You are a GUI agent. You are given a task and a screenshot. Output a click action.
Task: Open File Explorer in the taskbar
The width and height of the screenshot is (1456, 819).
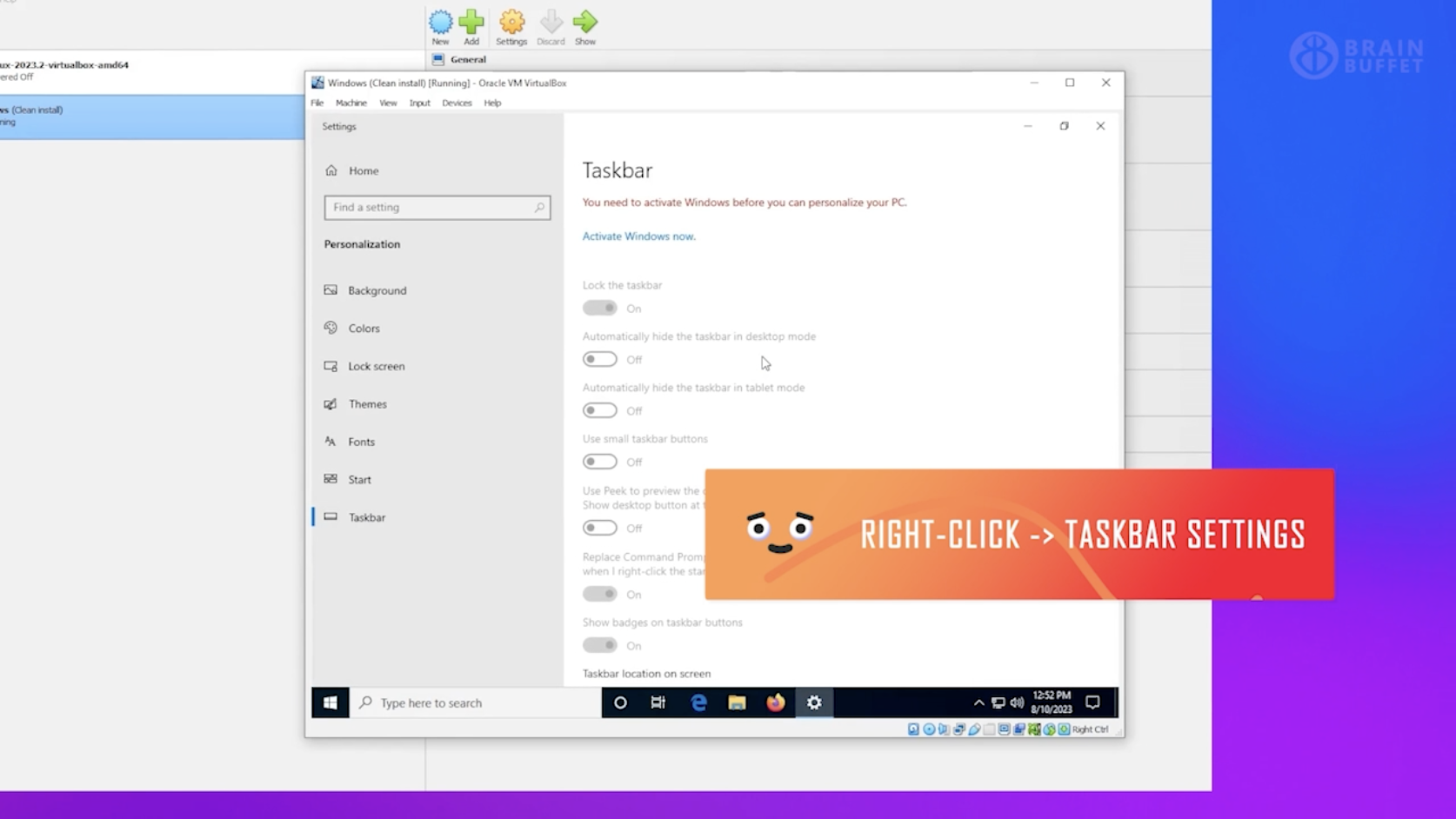[737, 702]
